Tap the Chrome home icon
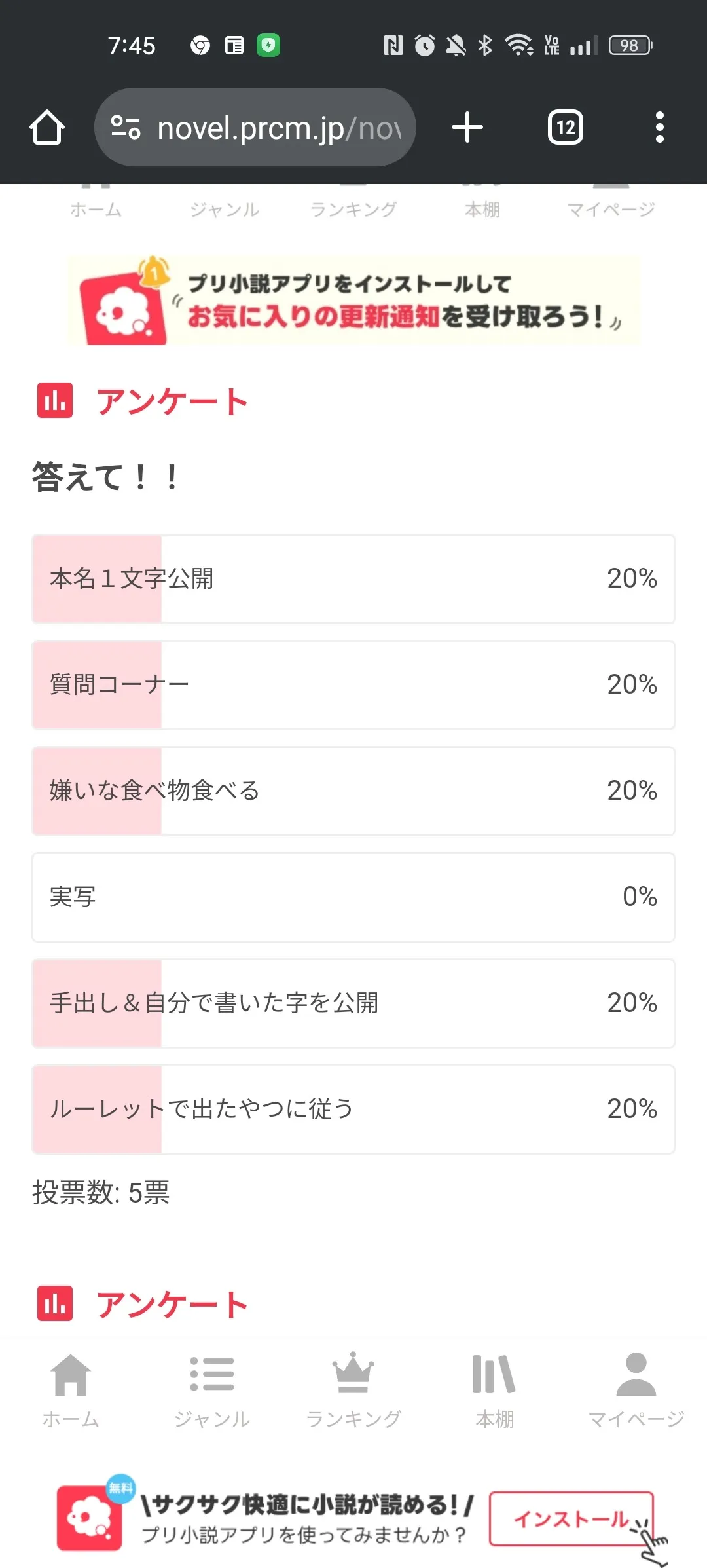Screen dimensions: 707x1568 tap(47, 127)
